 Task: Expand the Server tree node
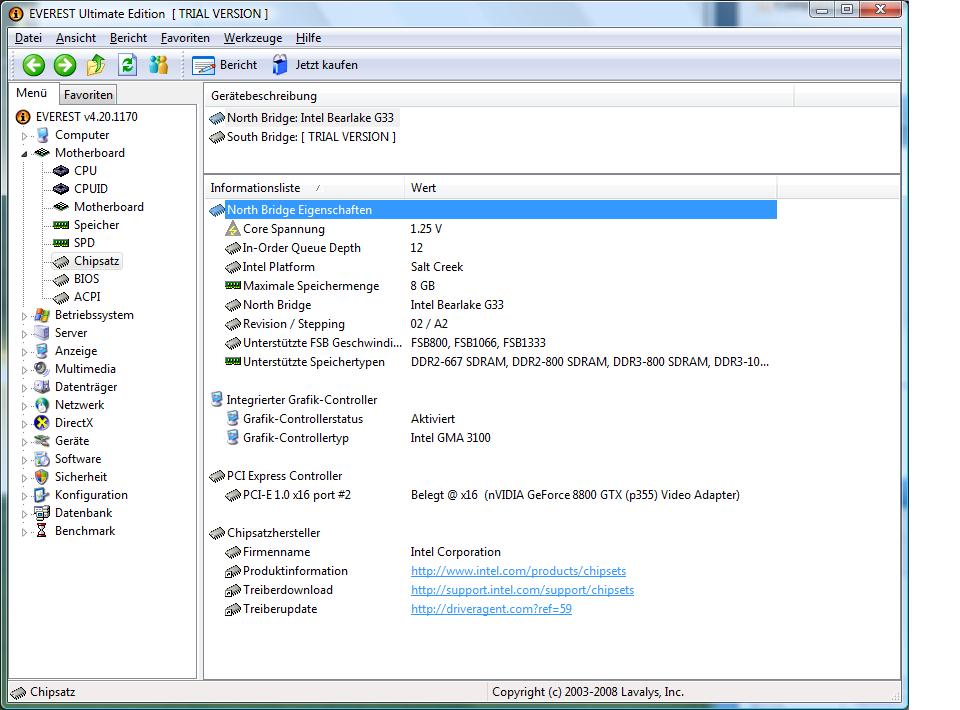click(24, 334)
